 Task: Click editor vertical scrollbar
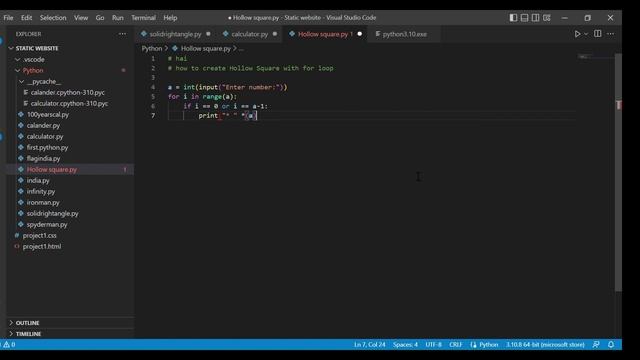click(x=619, y=172)
